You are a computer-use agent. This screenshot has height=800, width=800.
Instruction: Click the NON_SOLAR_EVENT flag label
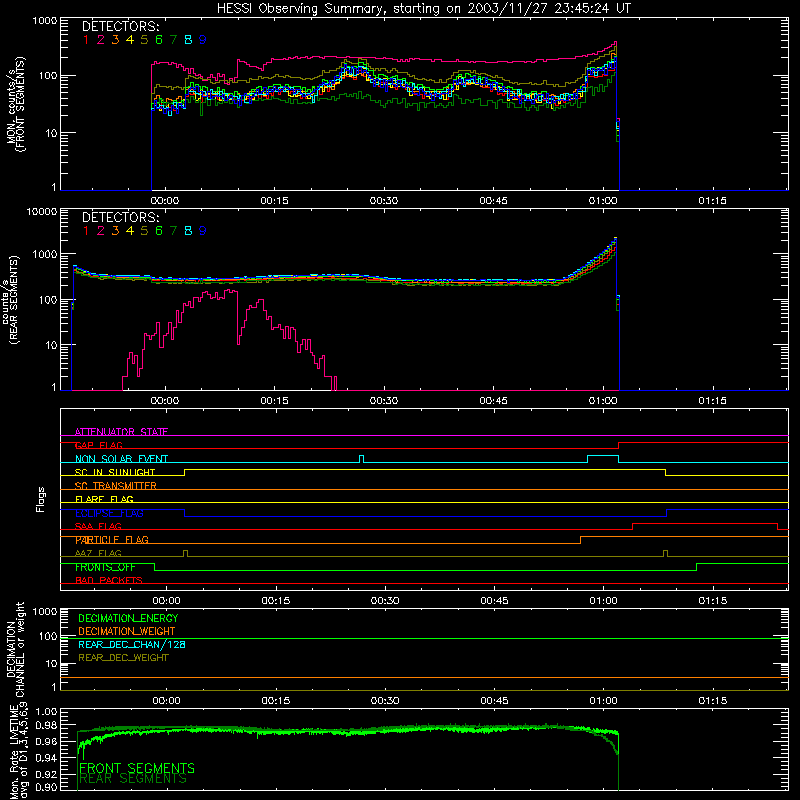click(121, 459)
